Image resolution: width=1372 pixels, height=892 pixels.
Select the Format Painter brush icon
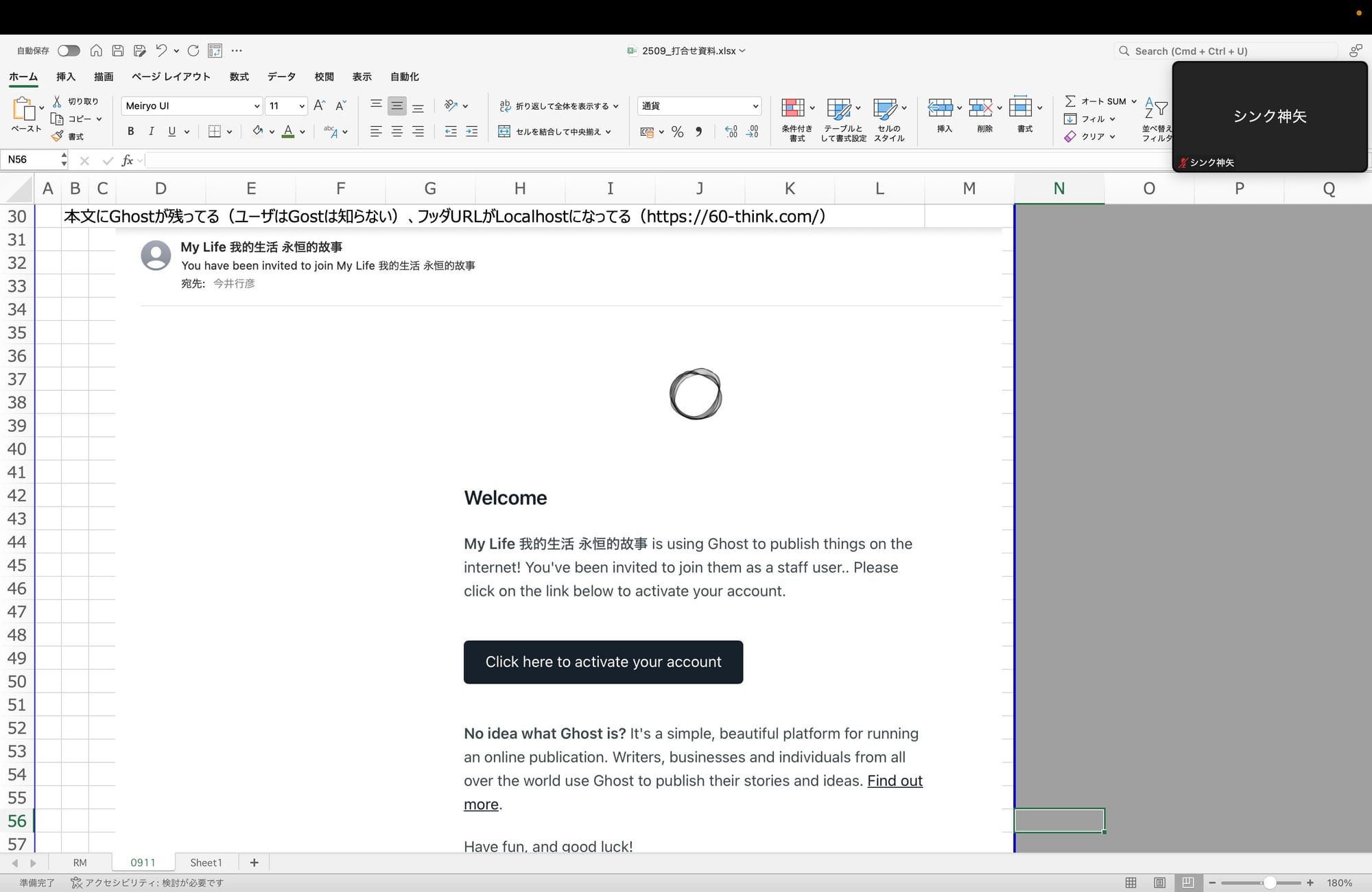coord(58,136)
